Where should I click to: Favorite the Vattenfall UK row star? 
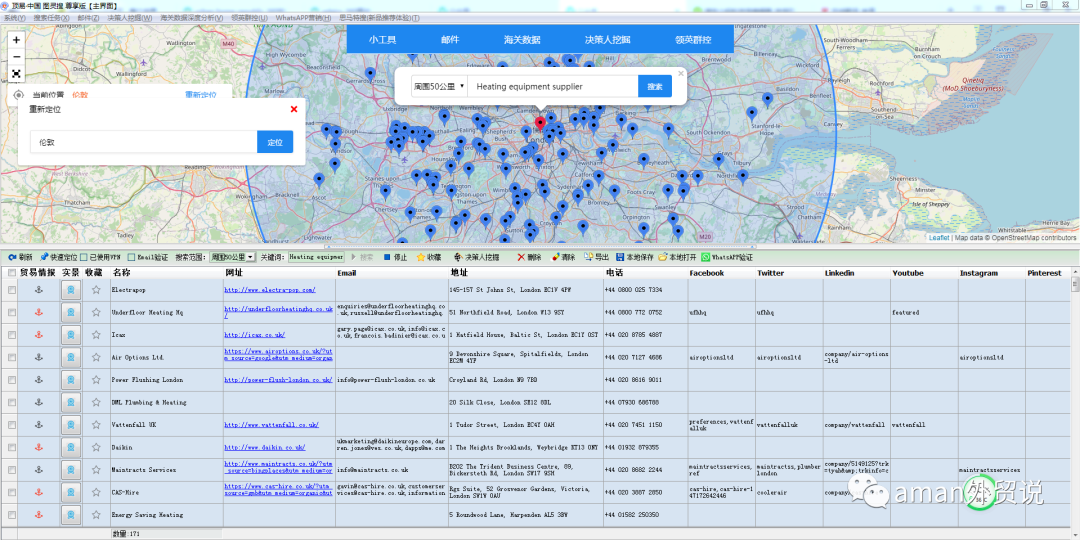(x=96, y=425)
